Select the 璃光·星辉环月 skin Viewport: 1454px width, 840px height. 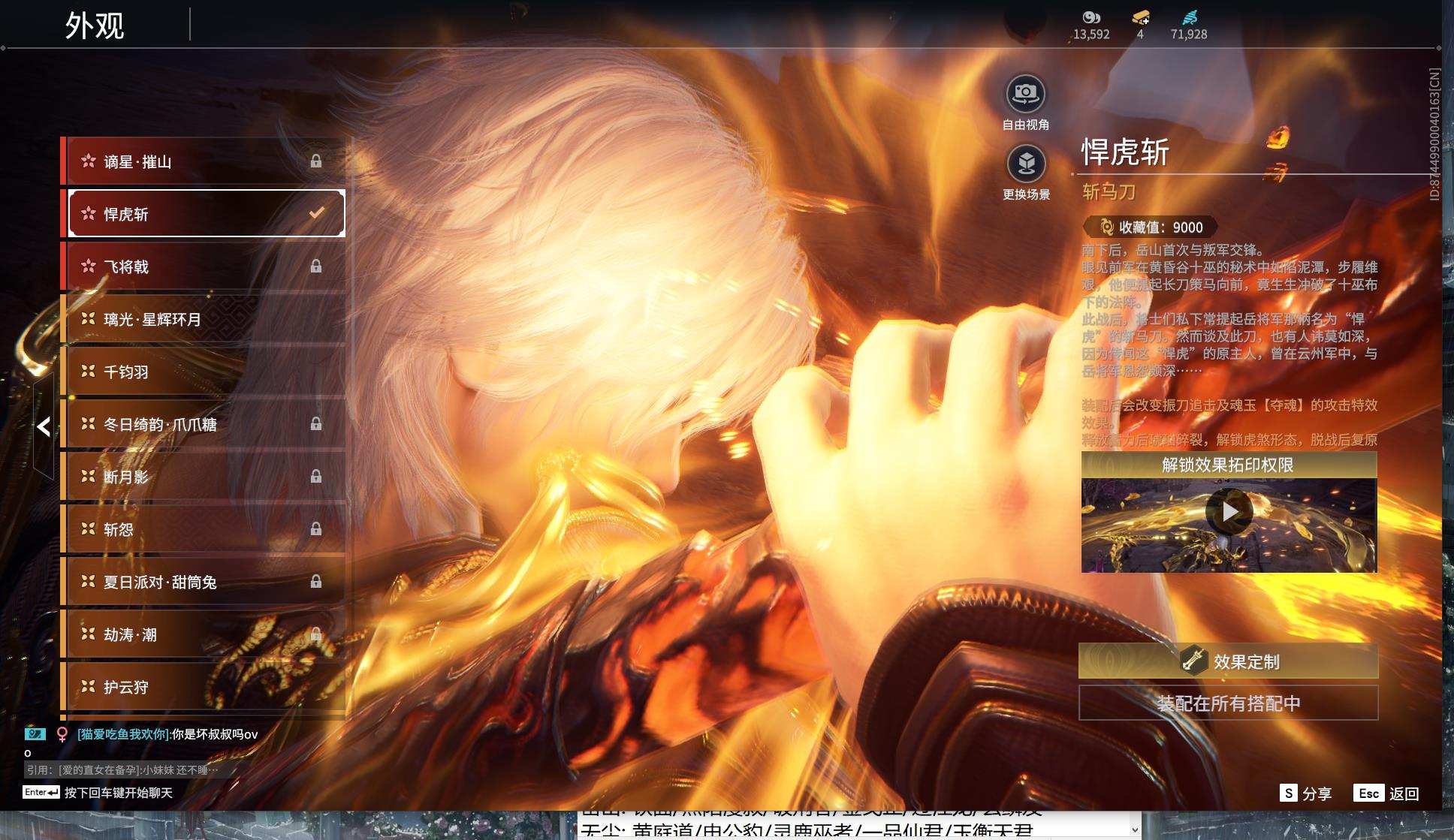pyautogui.click(x=203, y=319)
